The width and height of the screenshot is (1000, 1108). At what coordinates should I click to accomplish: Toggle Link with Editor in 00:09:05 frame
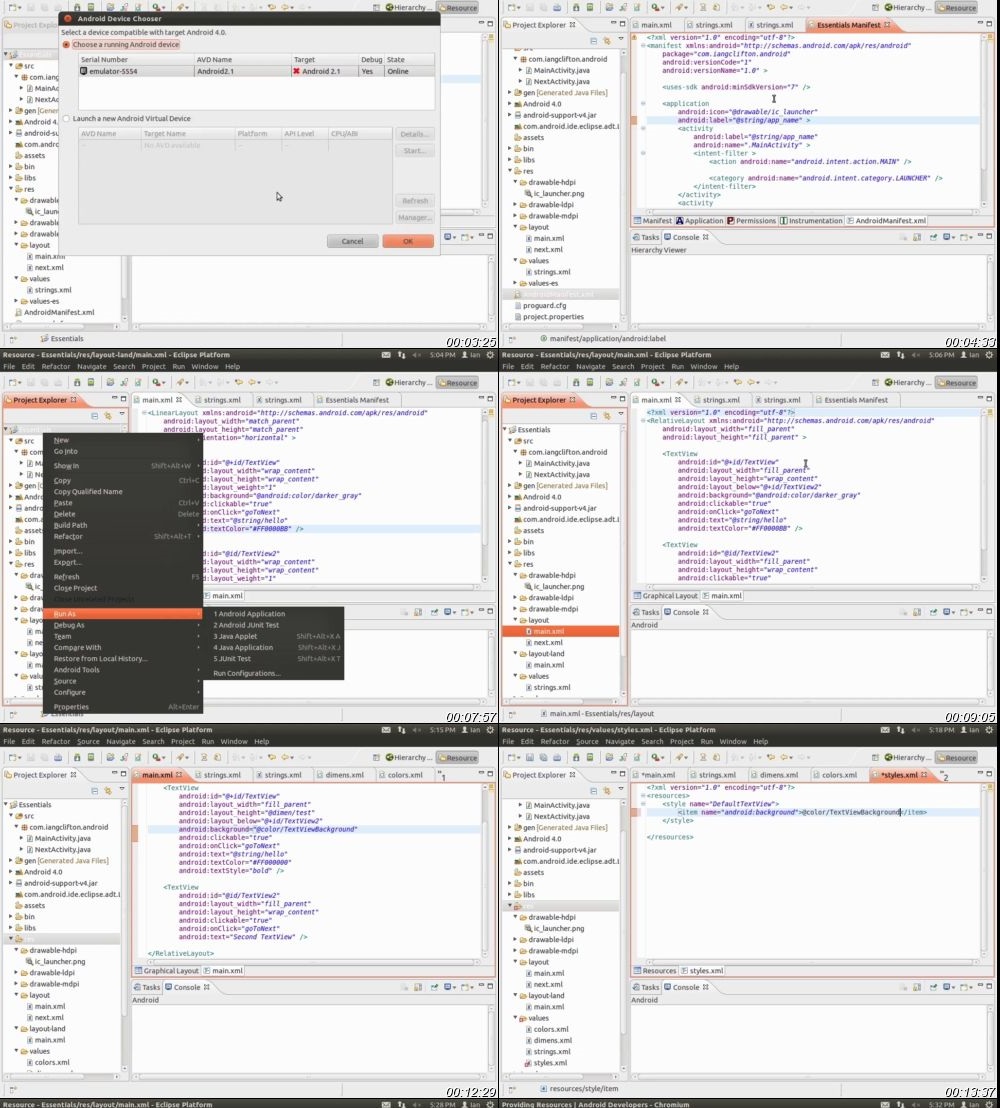(x=606, y=416)
